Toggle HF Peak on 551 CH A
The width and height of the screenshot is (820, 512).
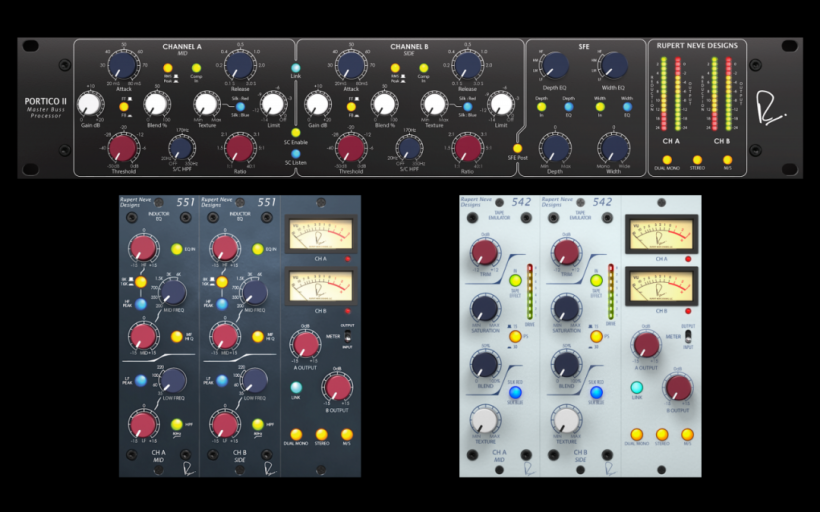(x=141, y=304)
